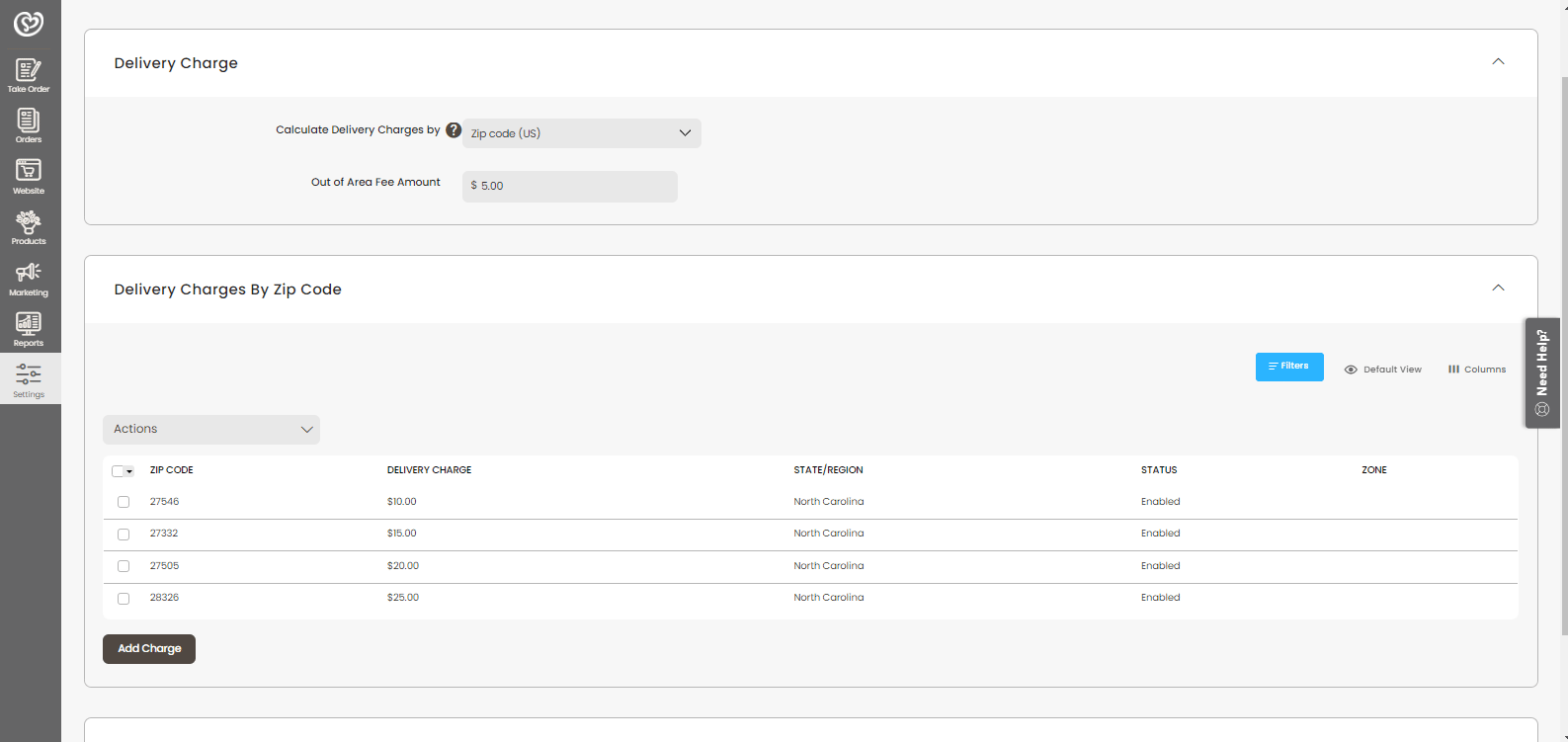Click the Out of Area Fee Amount field
The image size is (1568, 742).
coord(570,186)
